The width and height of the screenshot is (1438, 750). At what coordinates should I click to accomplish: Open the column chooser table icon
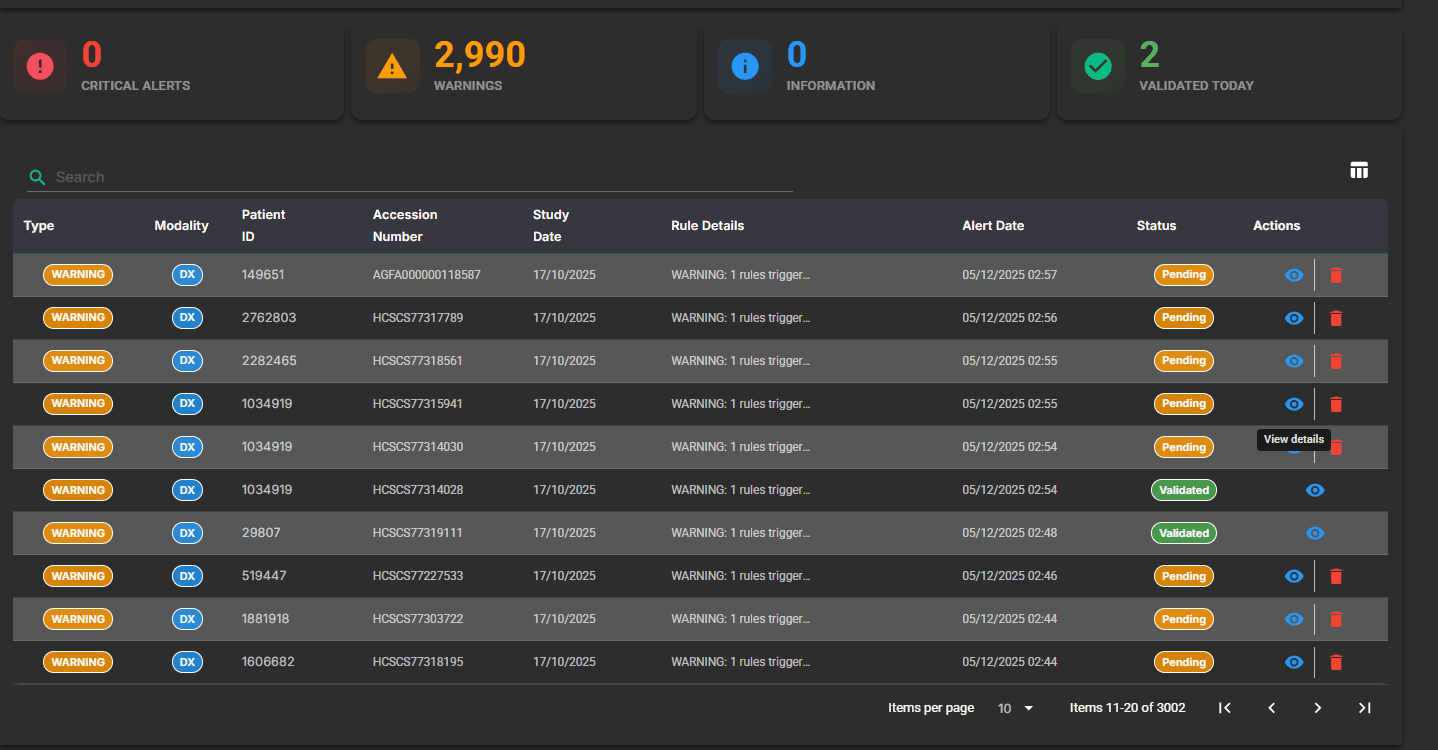[1359, 170]
